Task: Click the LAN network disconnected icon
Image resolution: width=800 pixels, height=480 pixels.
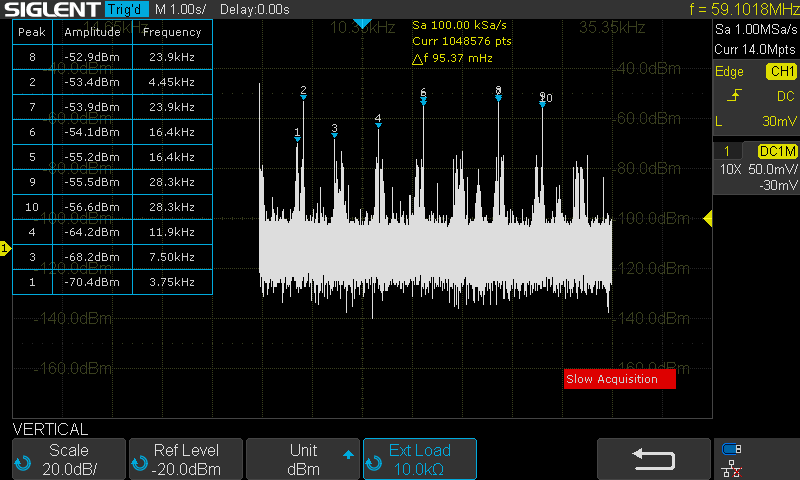Action: [732, 469]
